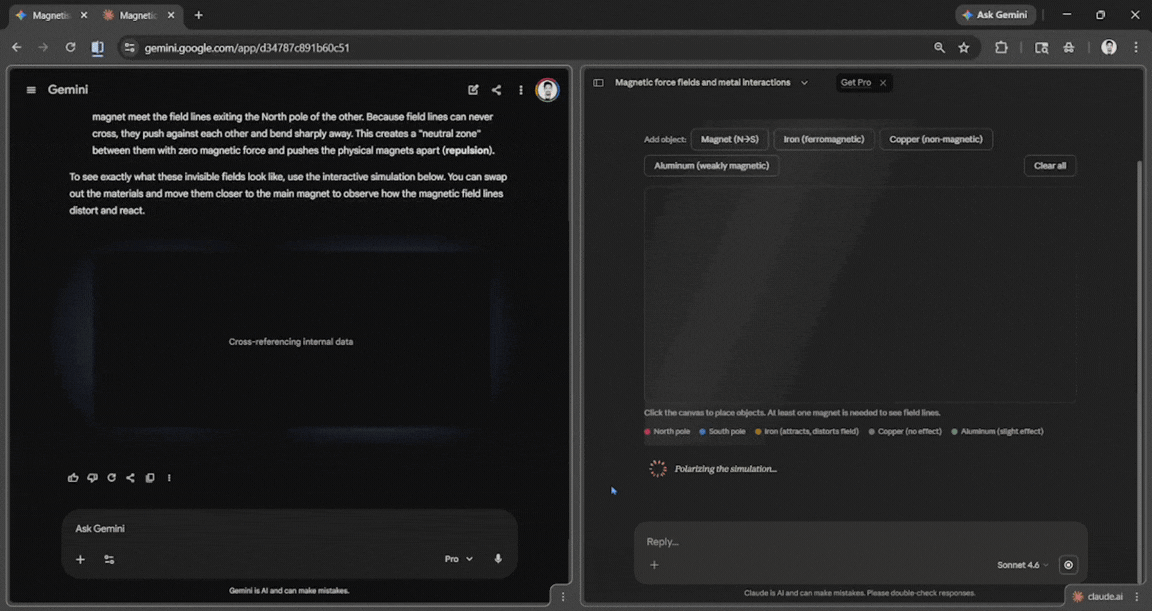Open the browser extensions menu

1001,48
